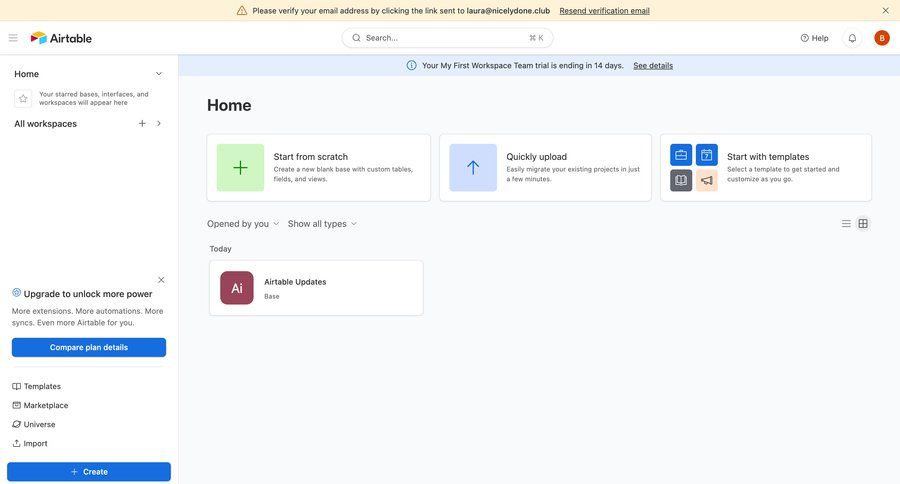The image size is (900, 484).
Task: Click Start from scratch title text
Action: 311,157
